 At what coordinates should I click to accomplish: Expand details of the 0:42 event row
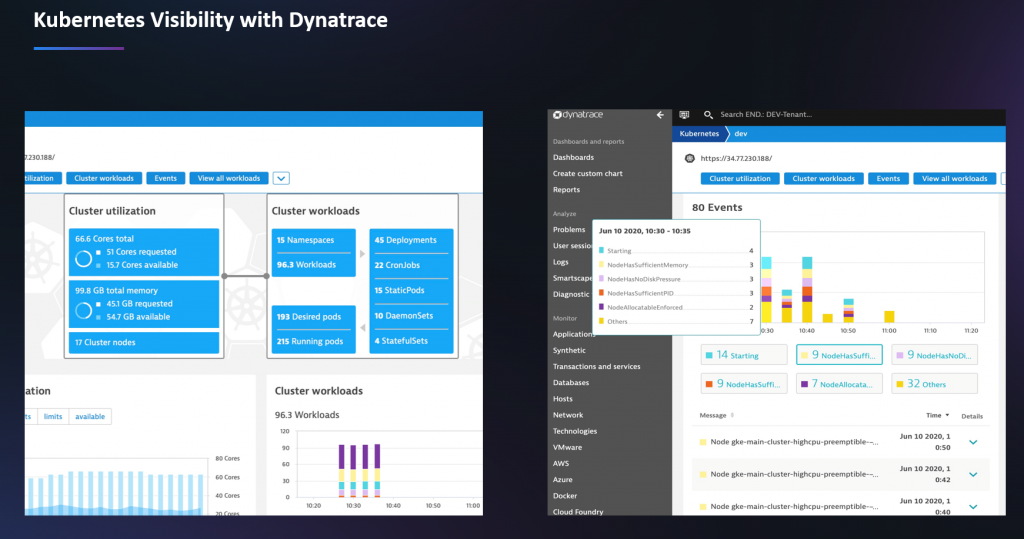click(x=973, y=474)
